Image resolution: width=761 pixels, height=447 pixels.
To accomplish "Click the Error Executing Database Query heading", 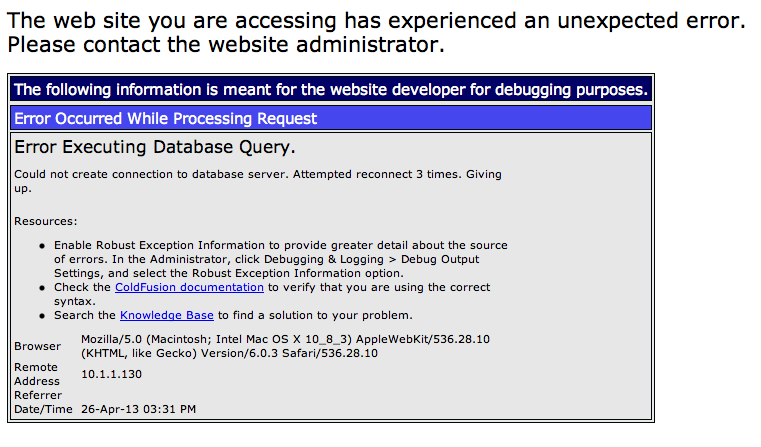I will click(155, 147).
